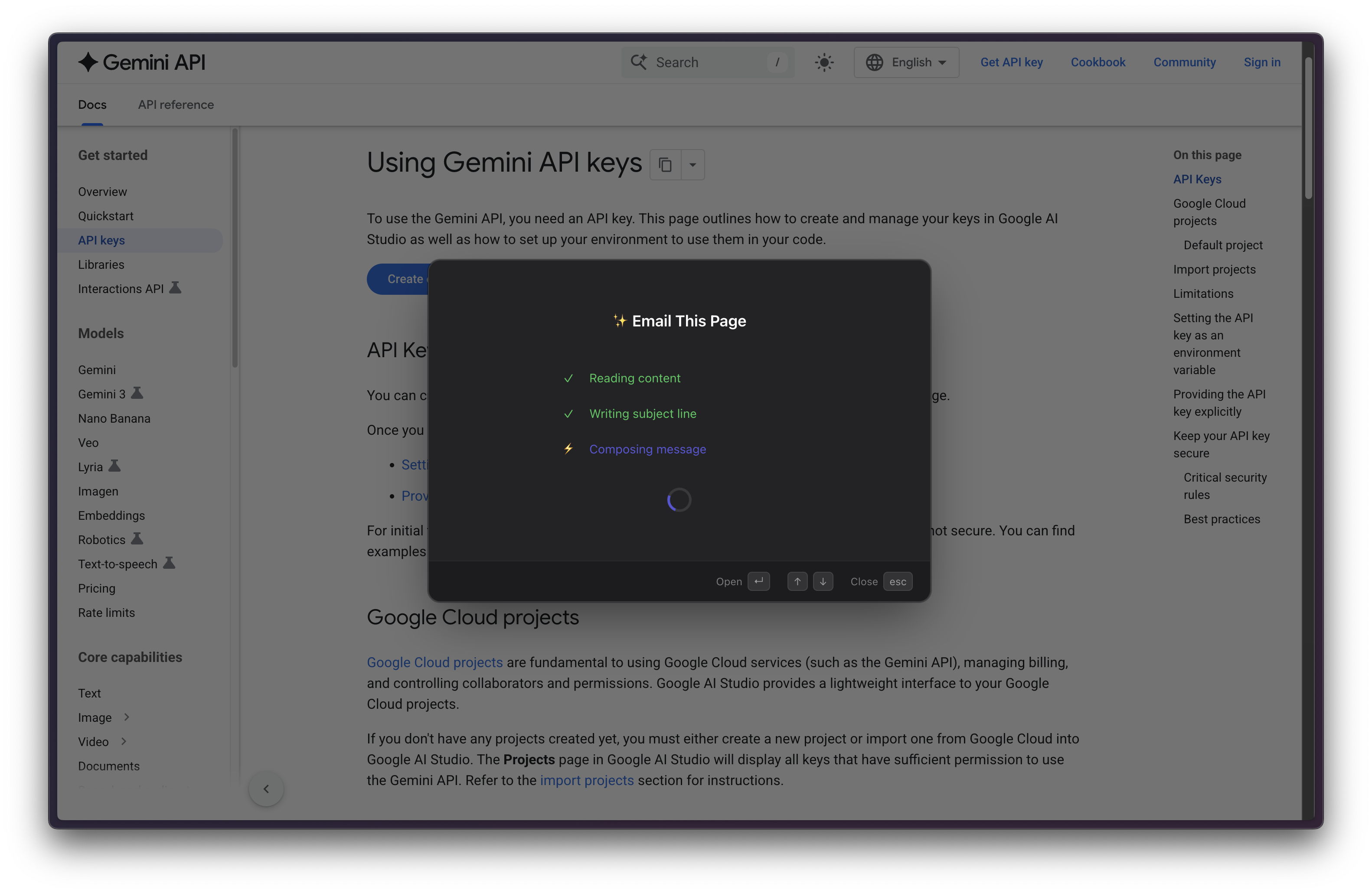Click into the Search input field
The height and width of the screenshot is (893, 1372).
click(x=709, y=62)
